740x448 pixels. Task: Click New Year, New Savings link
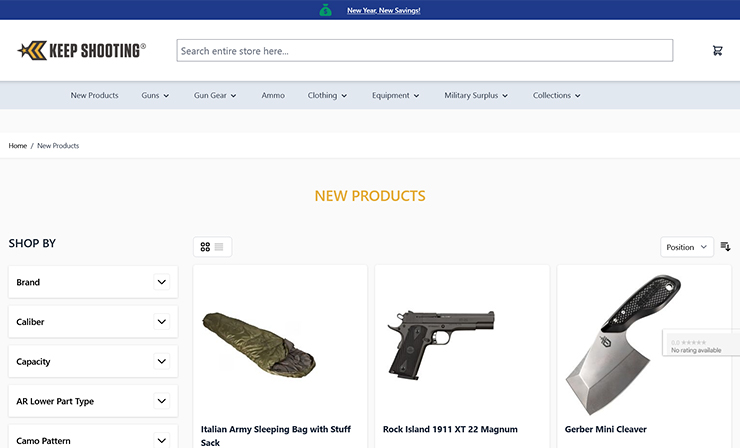point(383,11)
